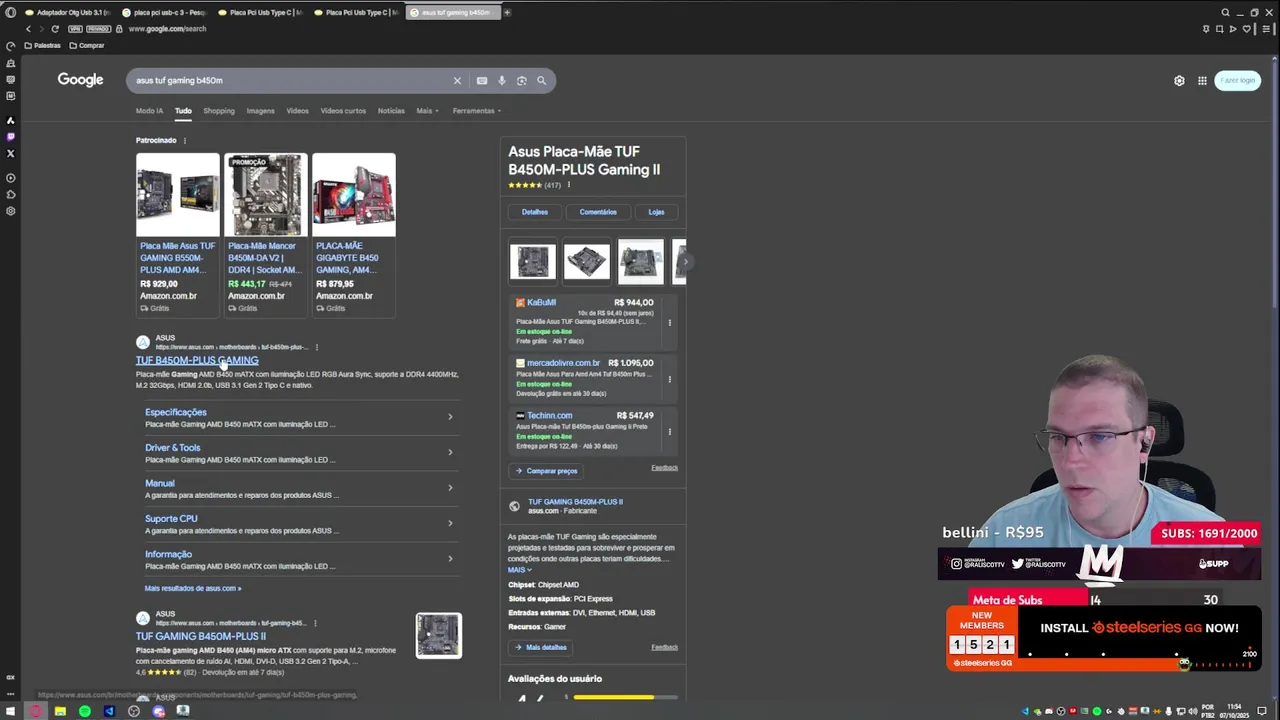Open the Twitch sidebar panel
The width and height of the screenshot is (1280, 720).
pos(10,137)
